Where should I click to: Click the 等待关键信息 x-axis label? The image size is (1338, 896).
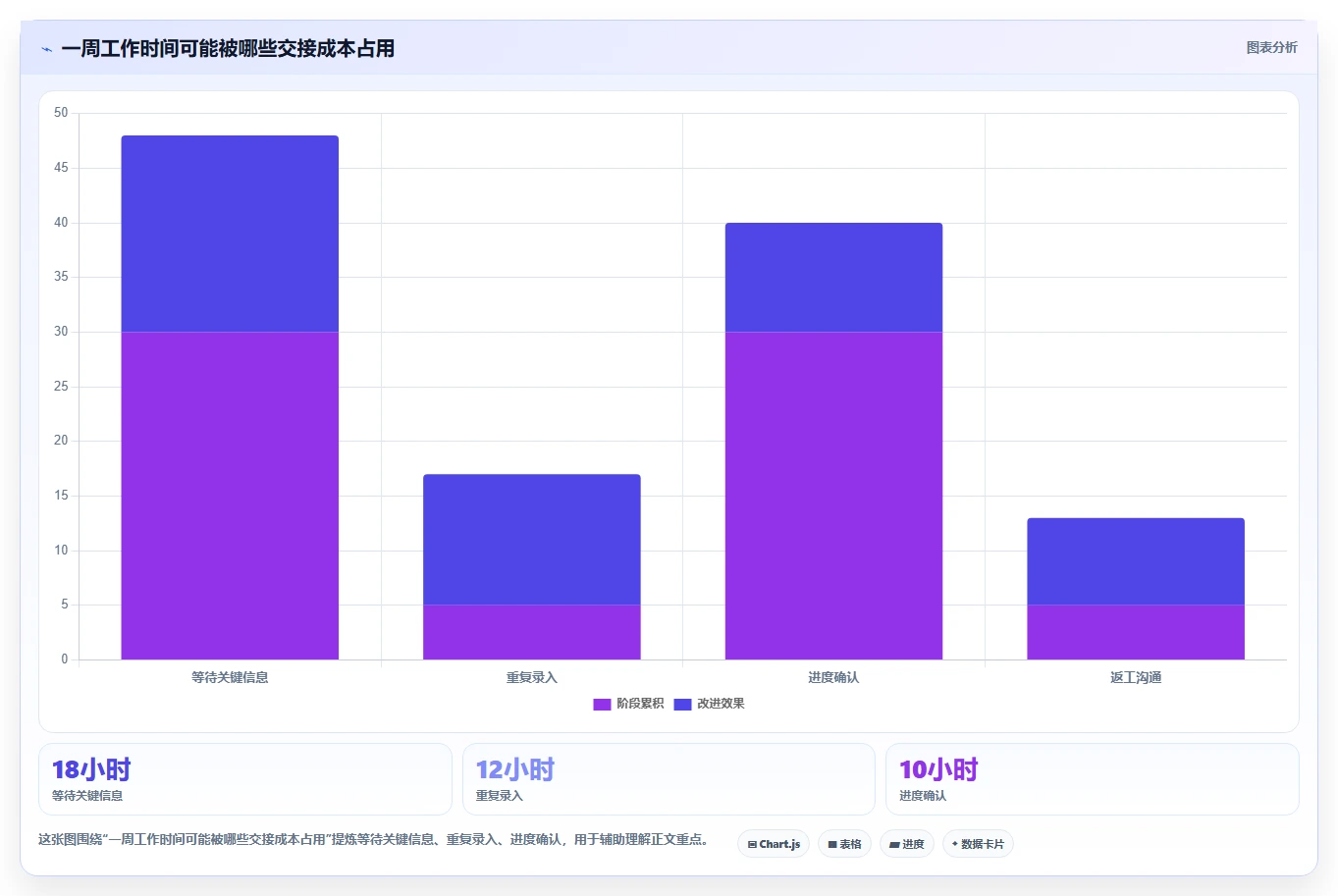(x=230, y=677)
